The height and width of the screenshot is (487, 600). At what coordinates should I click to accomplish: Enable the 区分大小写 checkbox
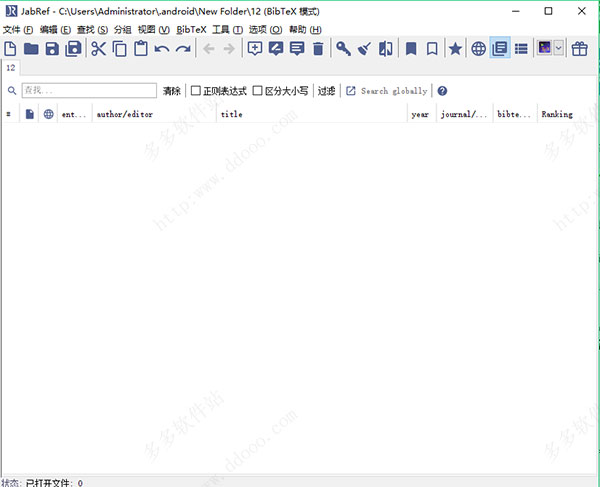(x=258, y=91)
